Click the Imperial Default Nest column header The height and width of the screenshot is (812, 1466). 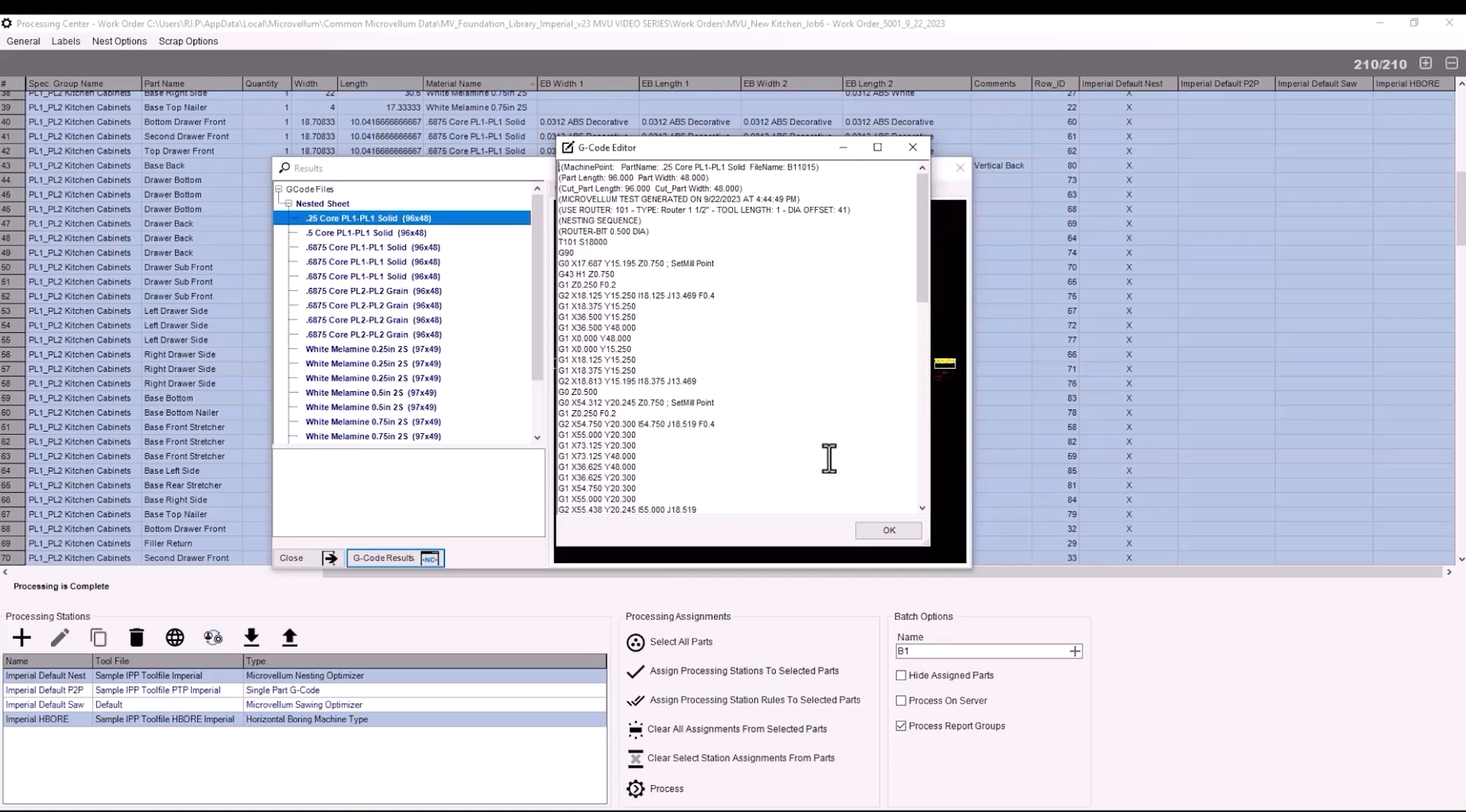coord(1128,84)
